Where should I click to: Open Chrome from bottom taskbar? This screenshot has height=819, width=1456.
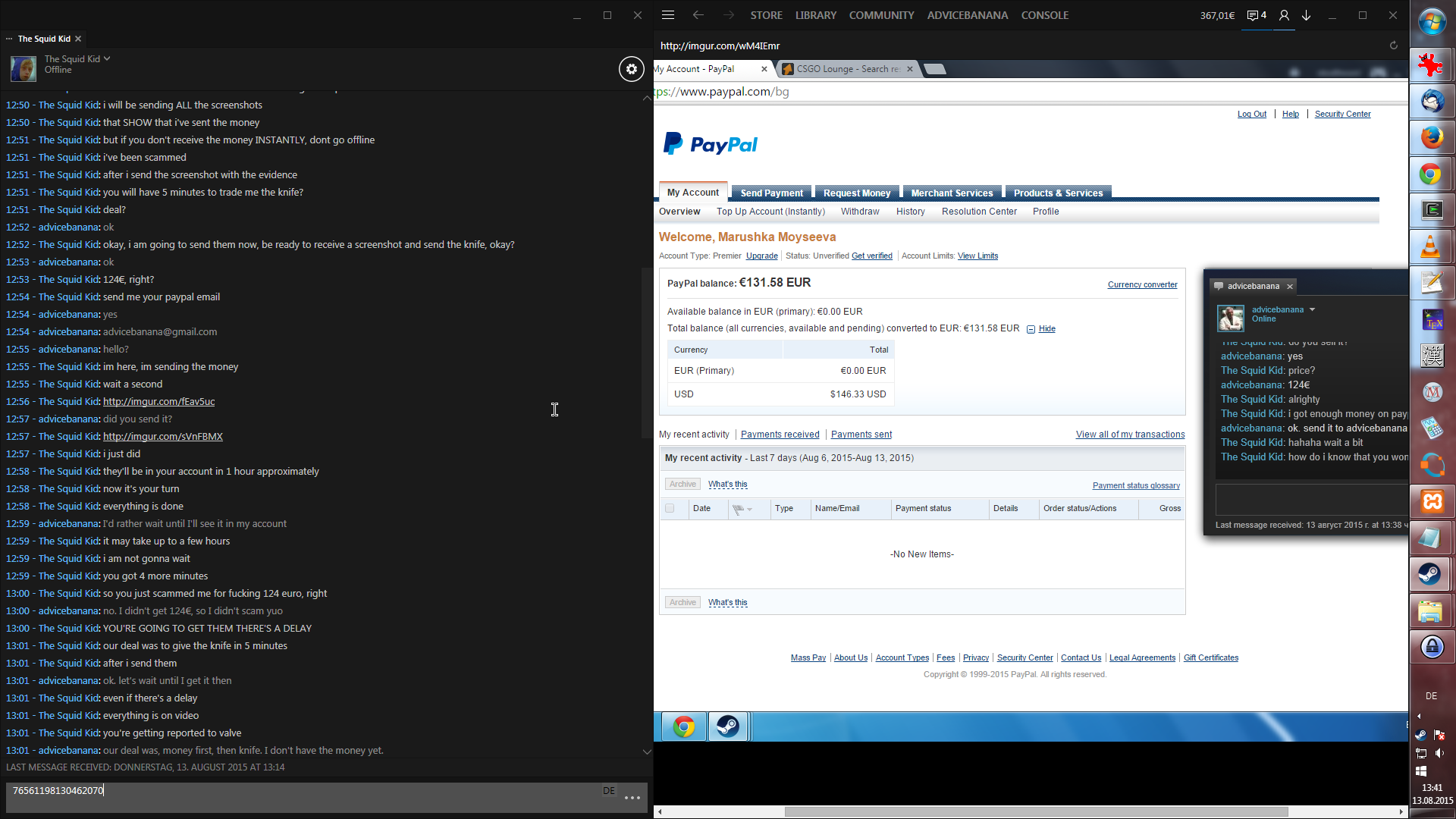click(x=684, y=726)
